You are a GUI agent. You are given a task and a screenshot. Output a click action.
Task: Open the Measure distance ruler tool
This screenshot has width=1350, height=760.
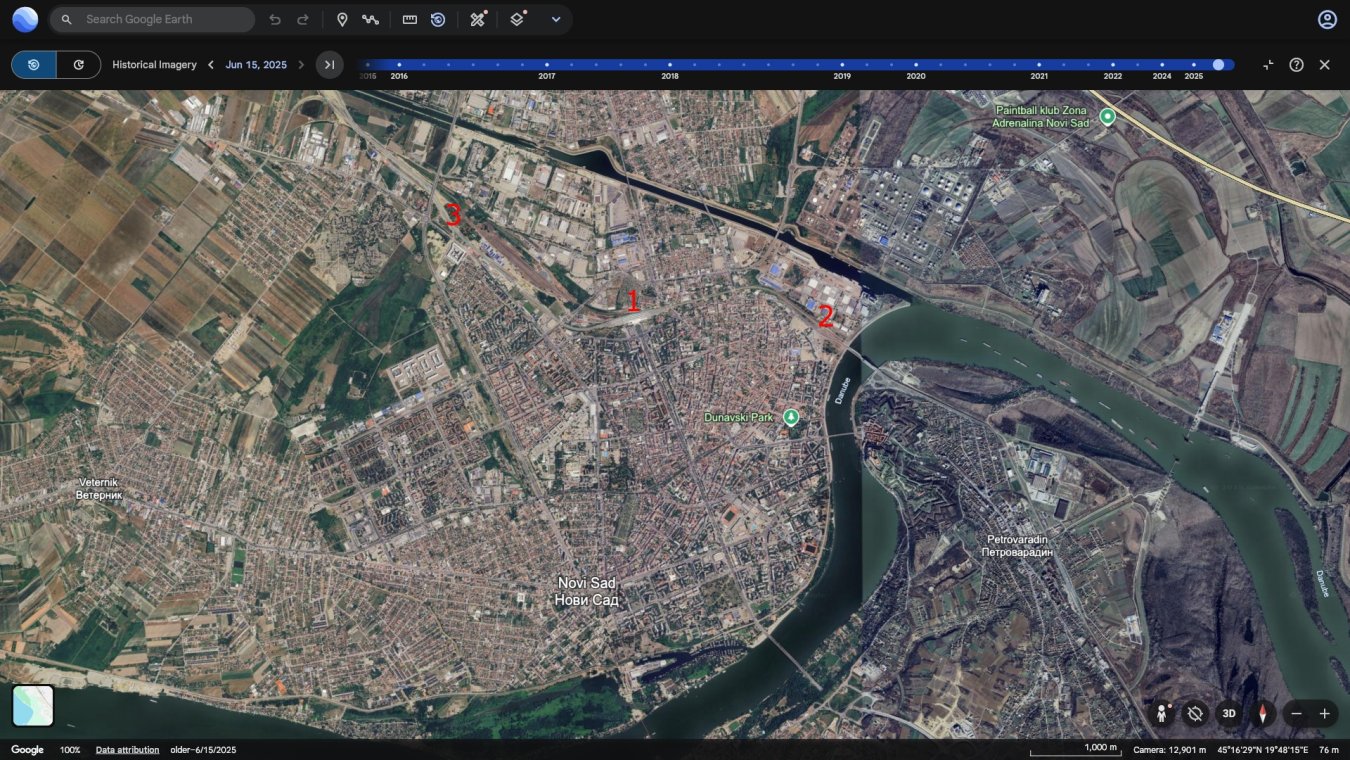point(410,20)
